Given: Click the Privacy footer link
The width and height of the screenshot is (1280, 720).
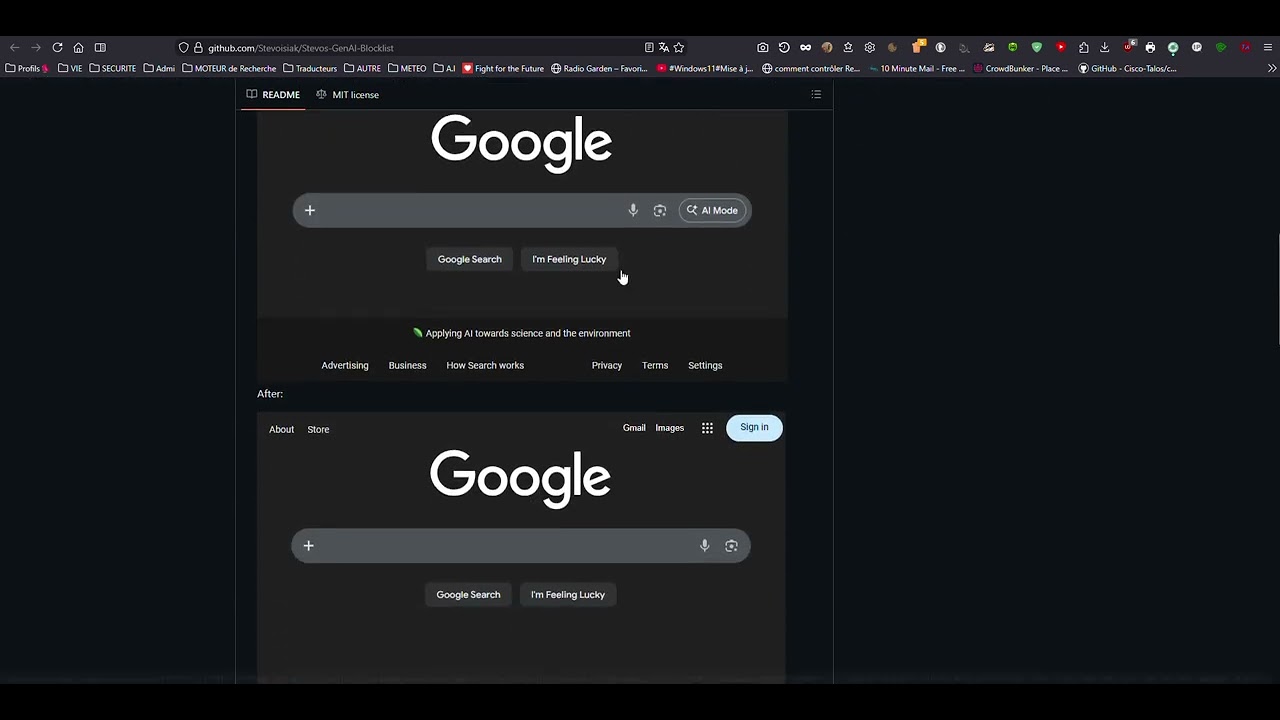Looking at the screenshot, I should point(607,365).
